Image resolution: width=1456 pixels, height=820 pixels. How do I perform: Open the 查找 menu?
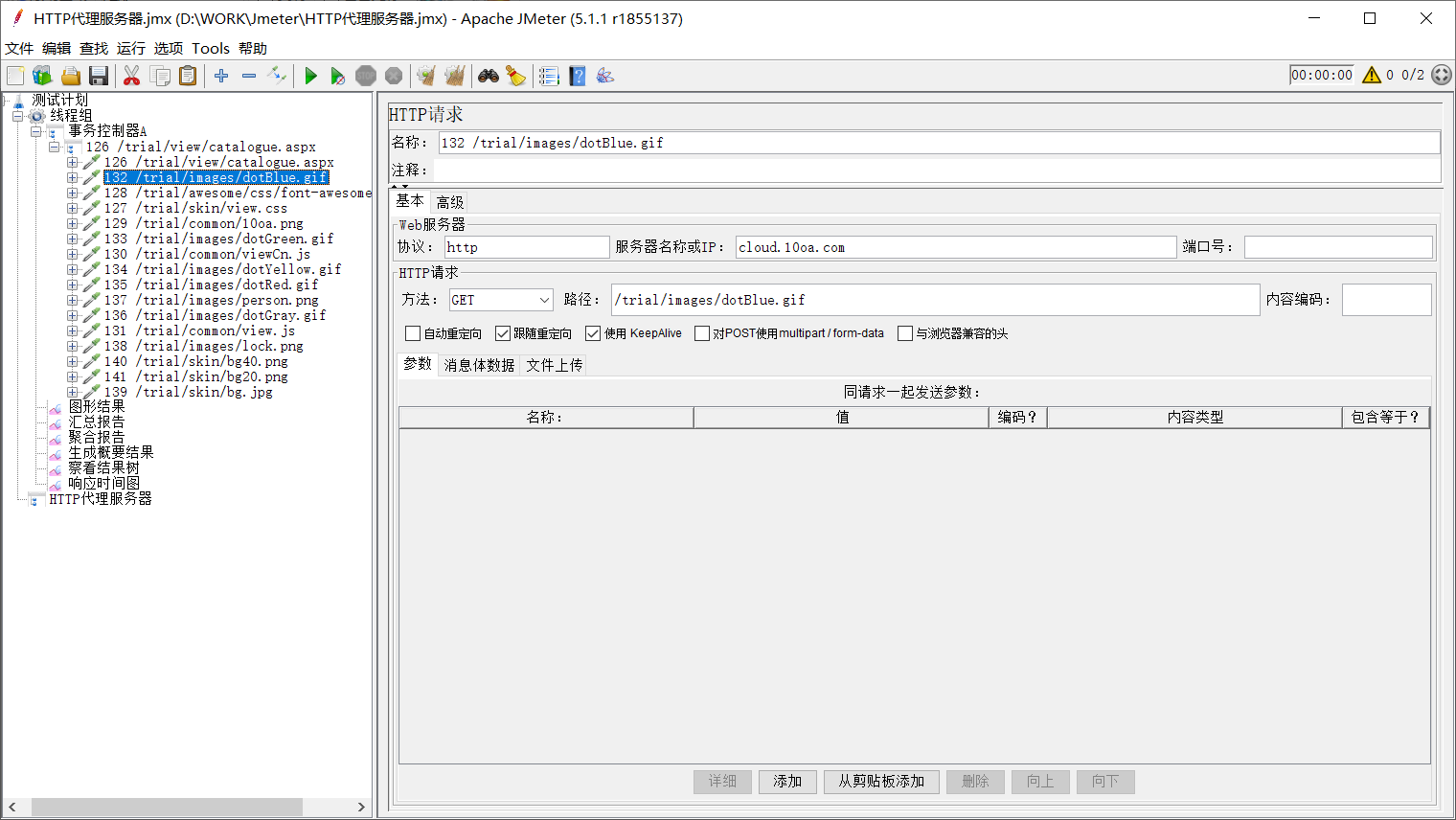point(94,48)
